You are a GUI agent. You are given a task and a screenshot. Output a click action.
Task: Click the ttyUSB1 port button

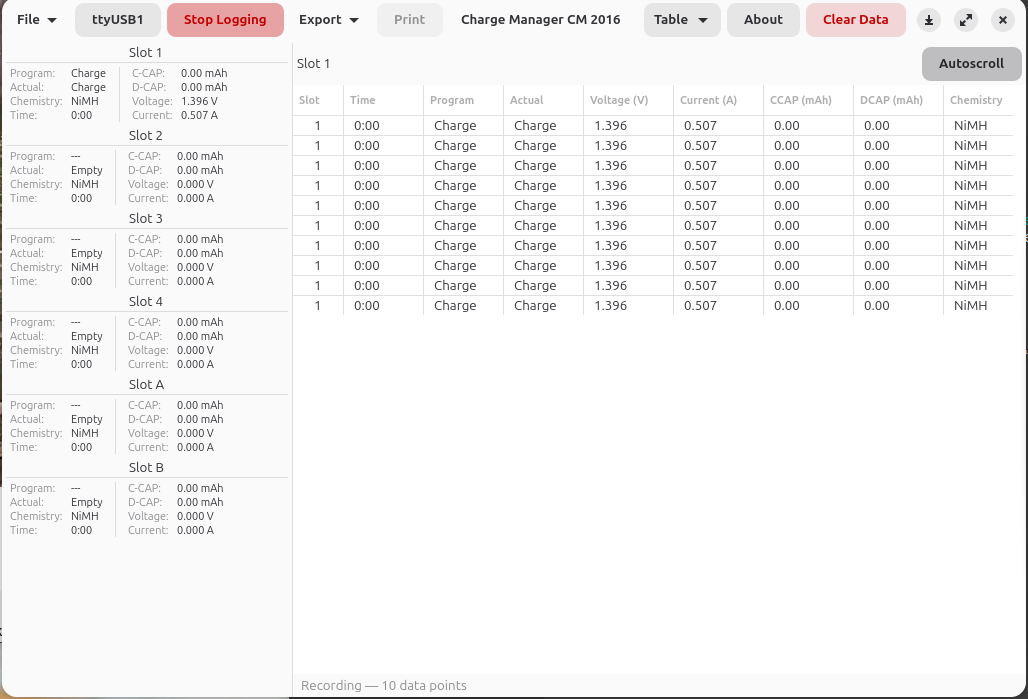click(118, 20)
